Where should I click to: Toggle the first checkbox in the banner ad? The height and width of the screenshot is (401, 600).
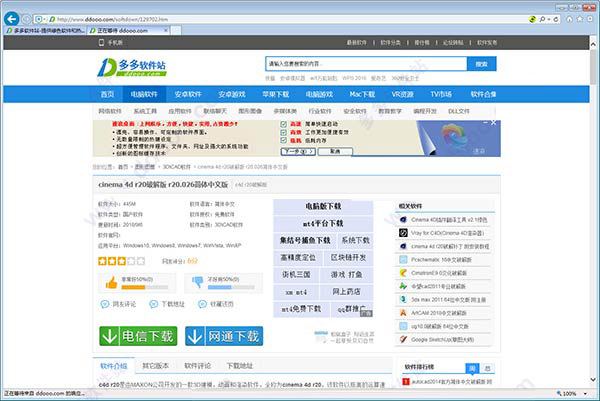[x=284, y=124]
